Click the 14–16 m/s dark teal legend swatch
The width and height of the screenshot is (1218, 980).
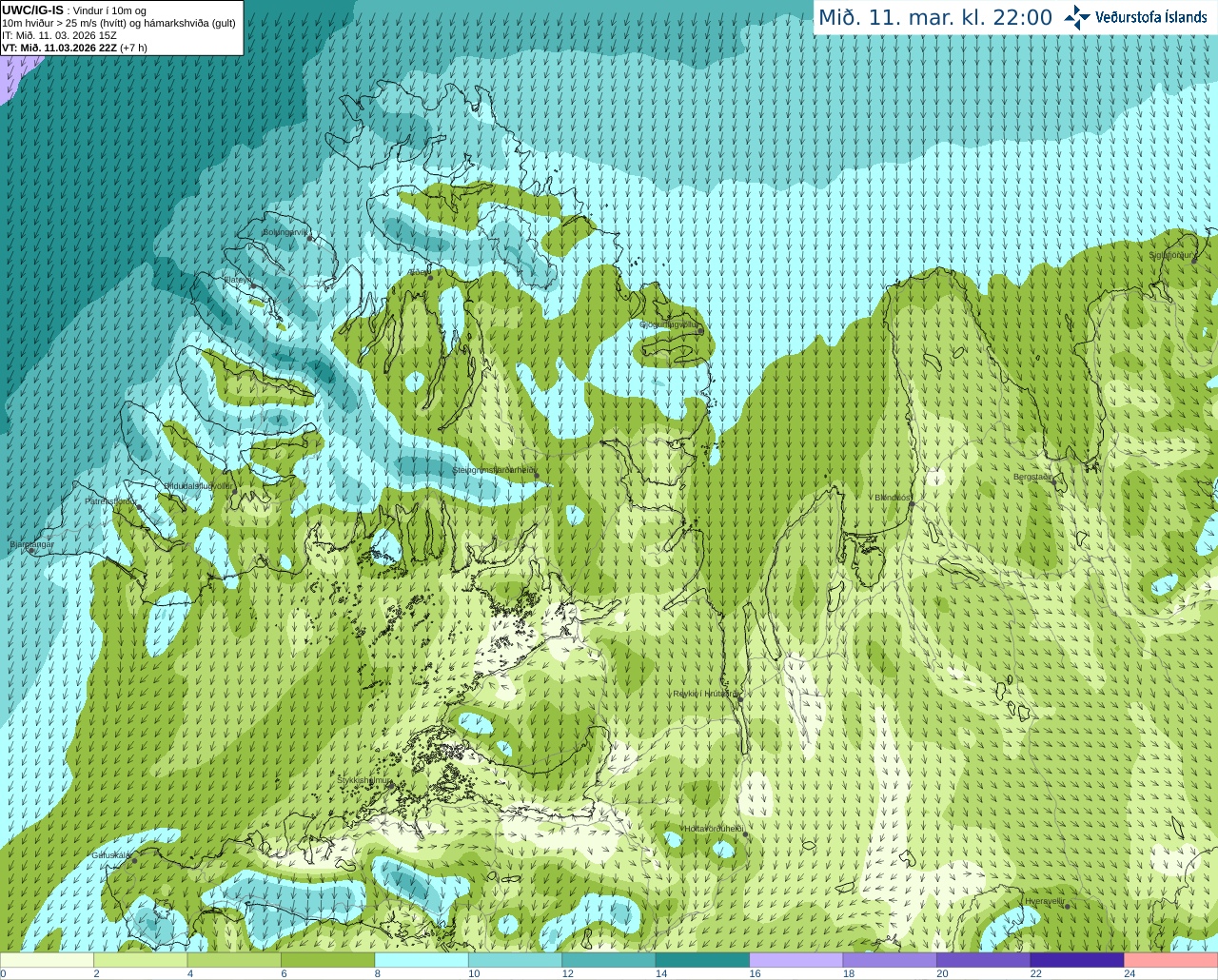click(x=702, y=960)
